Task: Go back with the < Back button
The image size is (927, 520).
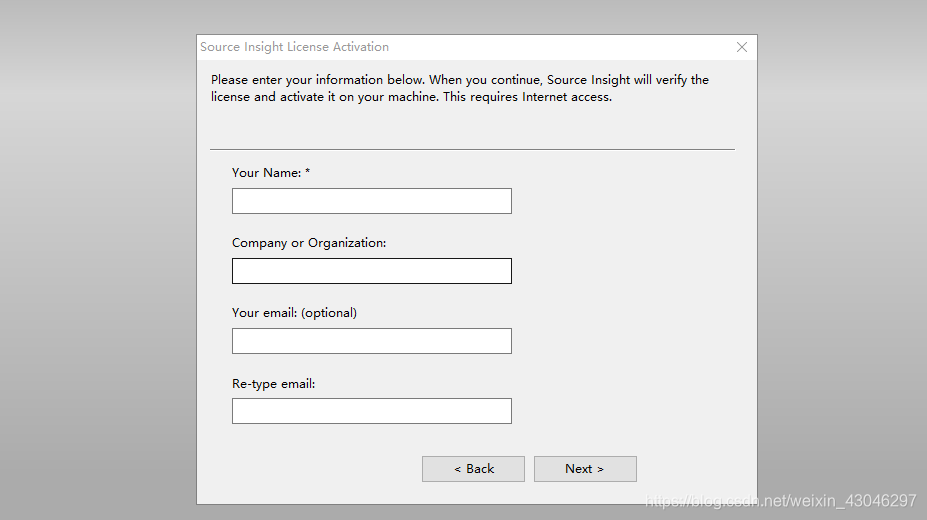Action: pos(474,469)
